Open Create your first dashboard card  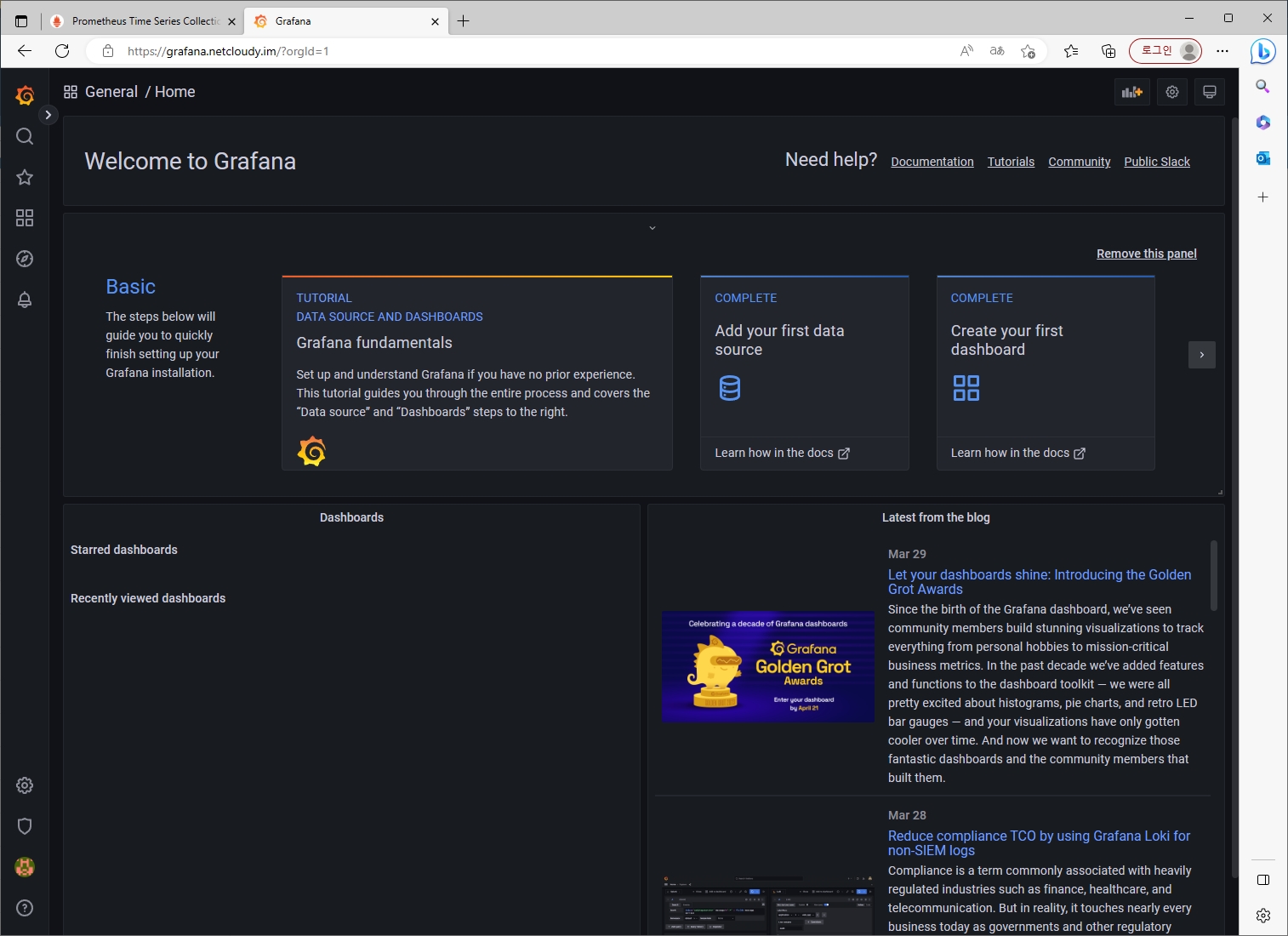click(x=1046, y=356)
